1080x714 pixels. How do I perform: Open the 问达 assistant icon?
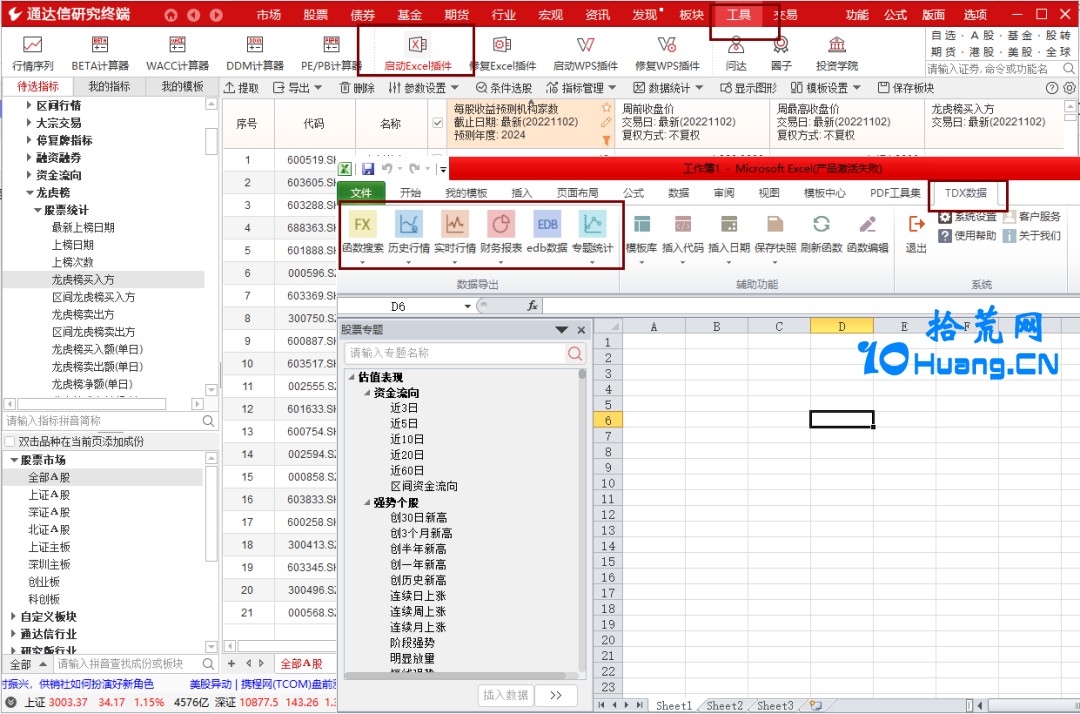[x=736, y=45]
